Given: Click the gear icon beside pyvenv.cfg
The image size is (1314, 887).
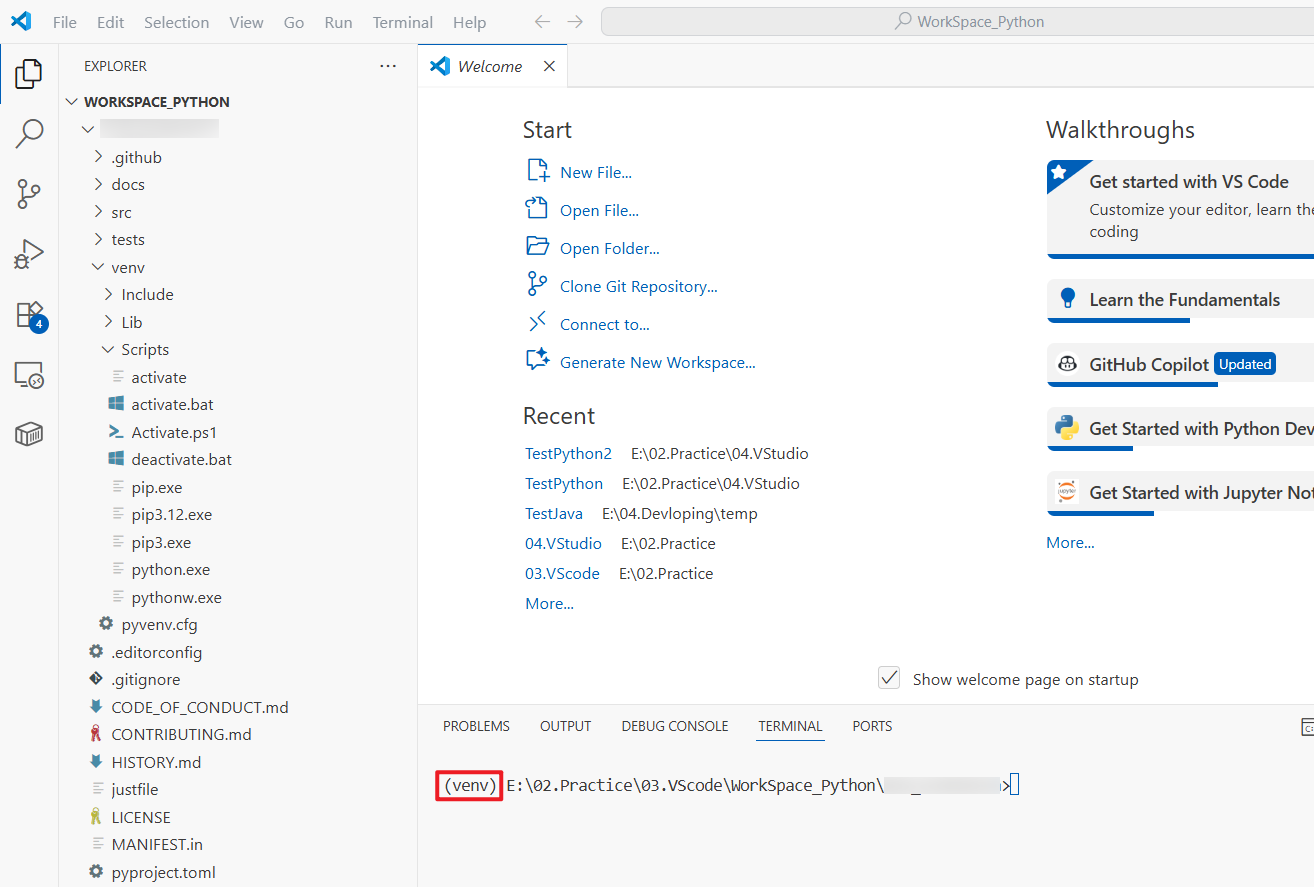Looking at the screenshot, I should (x=106, y=624).
